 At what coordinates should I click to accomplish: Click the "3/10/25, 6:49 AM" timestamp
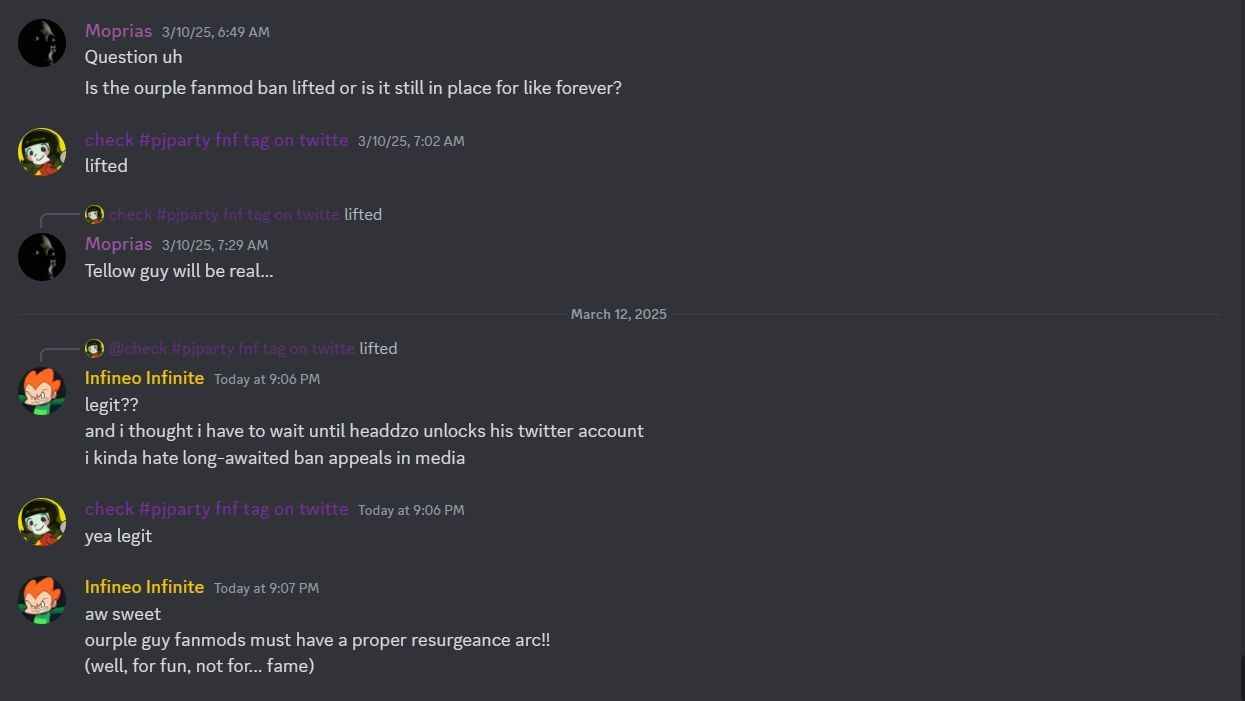(x=216, y=32)
